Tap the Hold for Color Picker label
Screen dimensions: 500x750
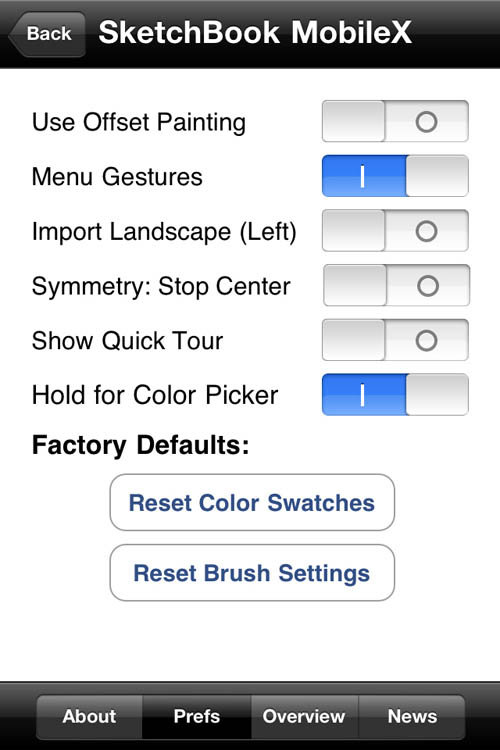coord(155,396)
